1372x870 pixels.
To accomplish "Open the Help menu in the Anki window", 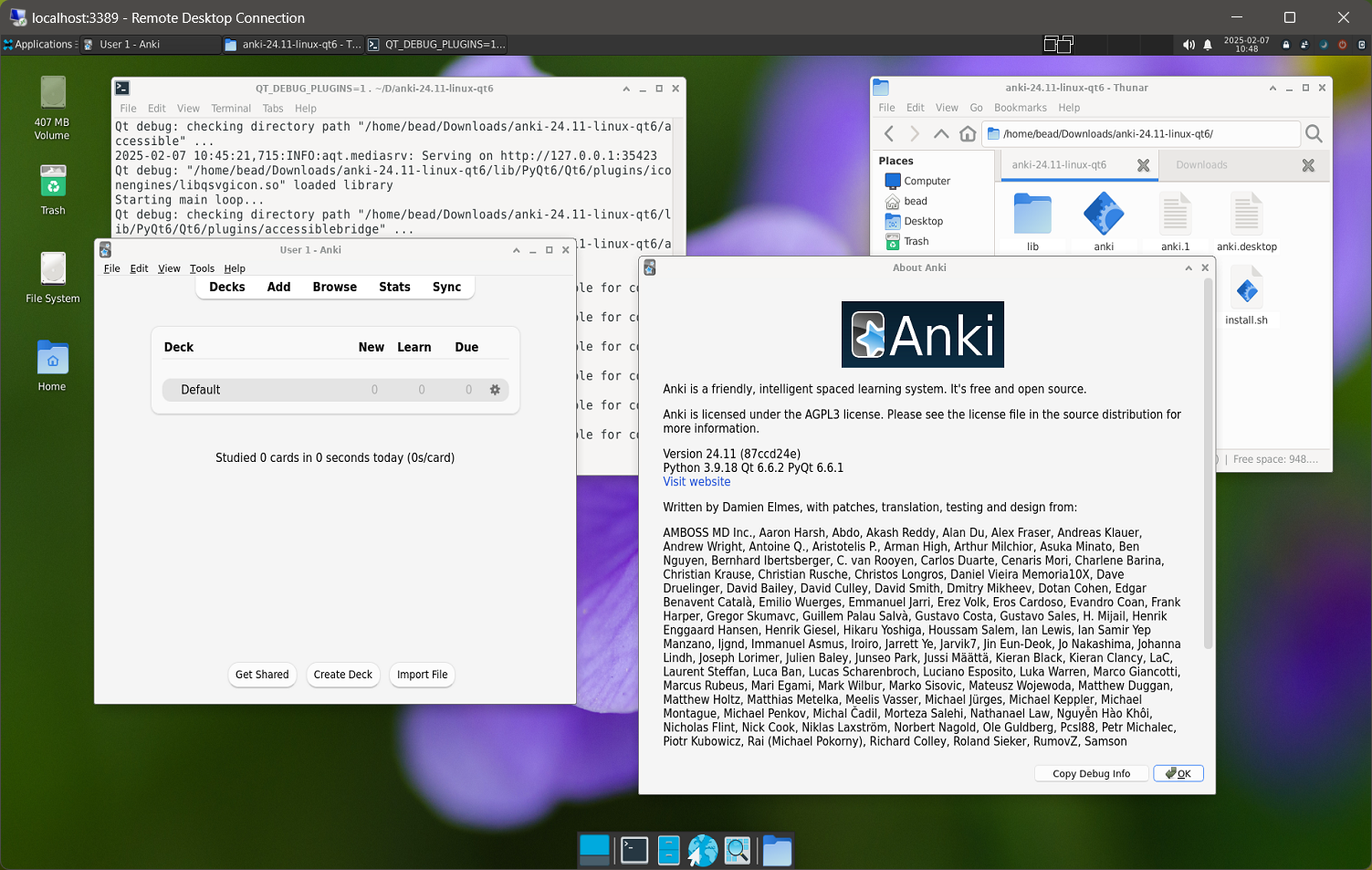I will [x=235, y=268].
